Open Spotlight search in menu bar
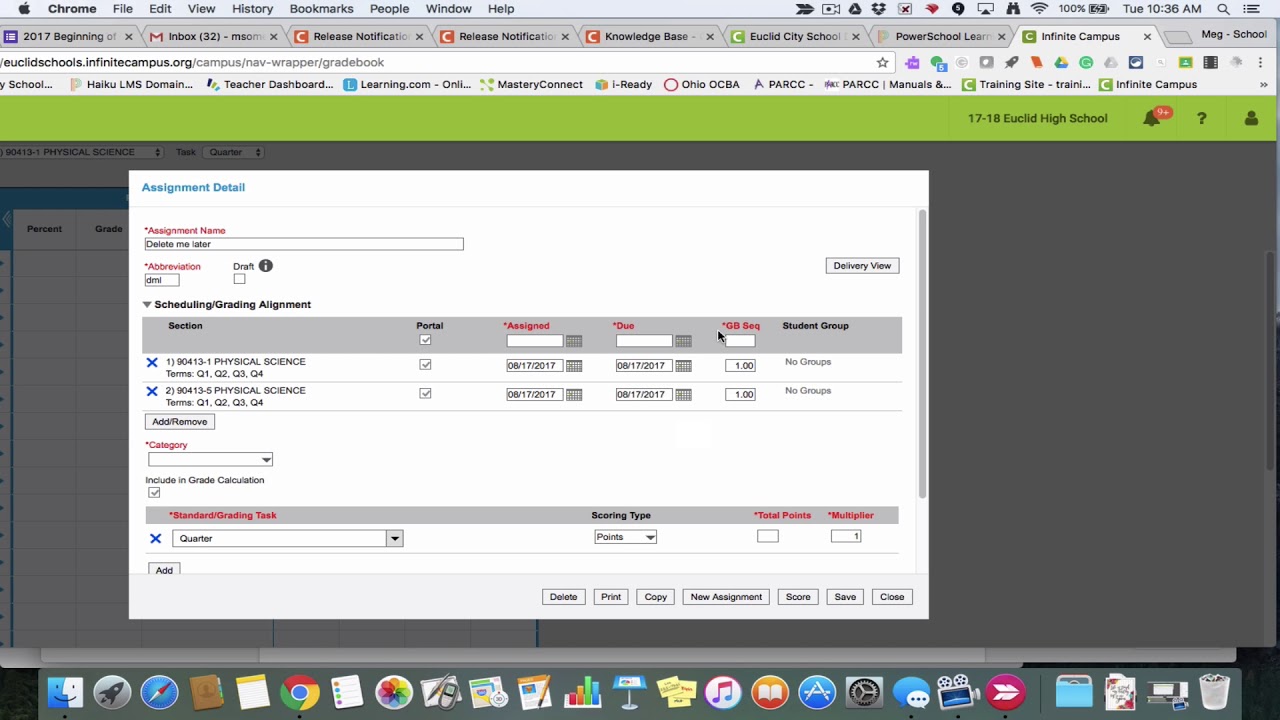Screen dimensions: 1280x720 tap(1222, 9)
